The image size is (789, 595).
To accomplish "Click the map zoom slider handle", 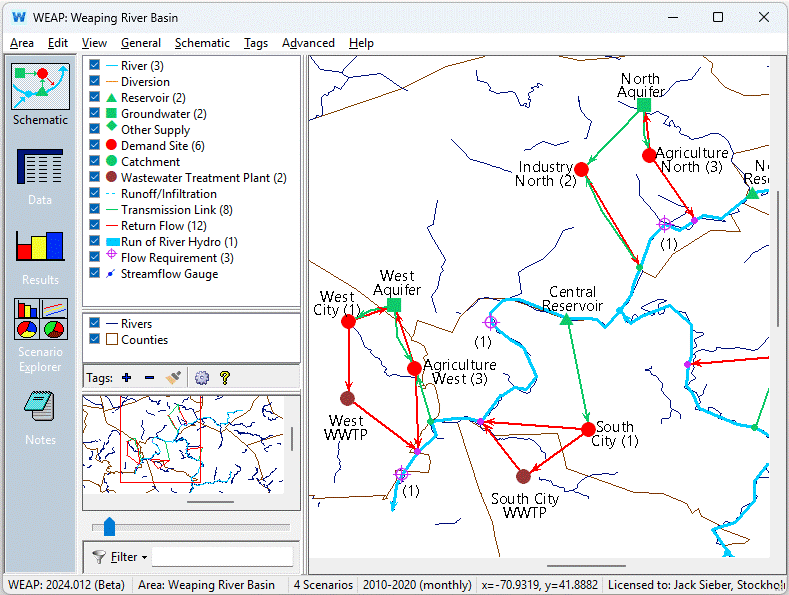I will [x=109, y=527].
